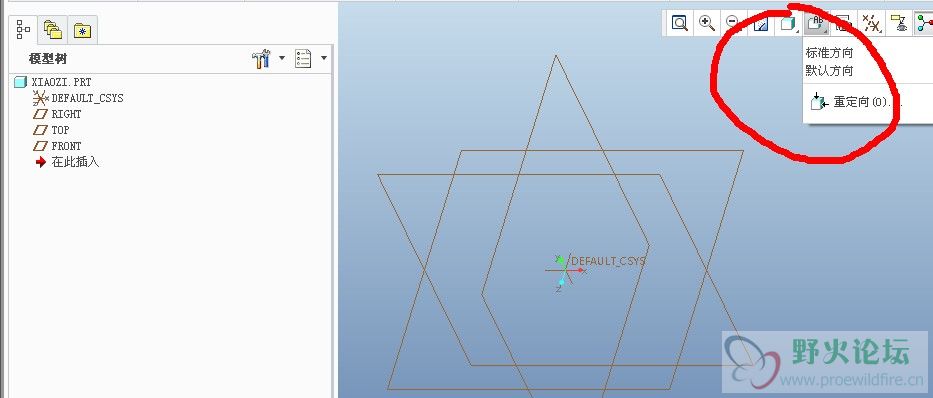Toggle the annotation display icon
This screenshot has height=398, width=933.
click(898, 23)
